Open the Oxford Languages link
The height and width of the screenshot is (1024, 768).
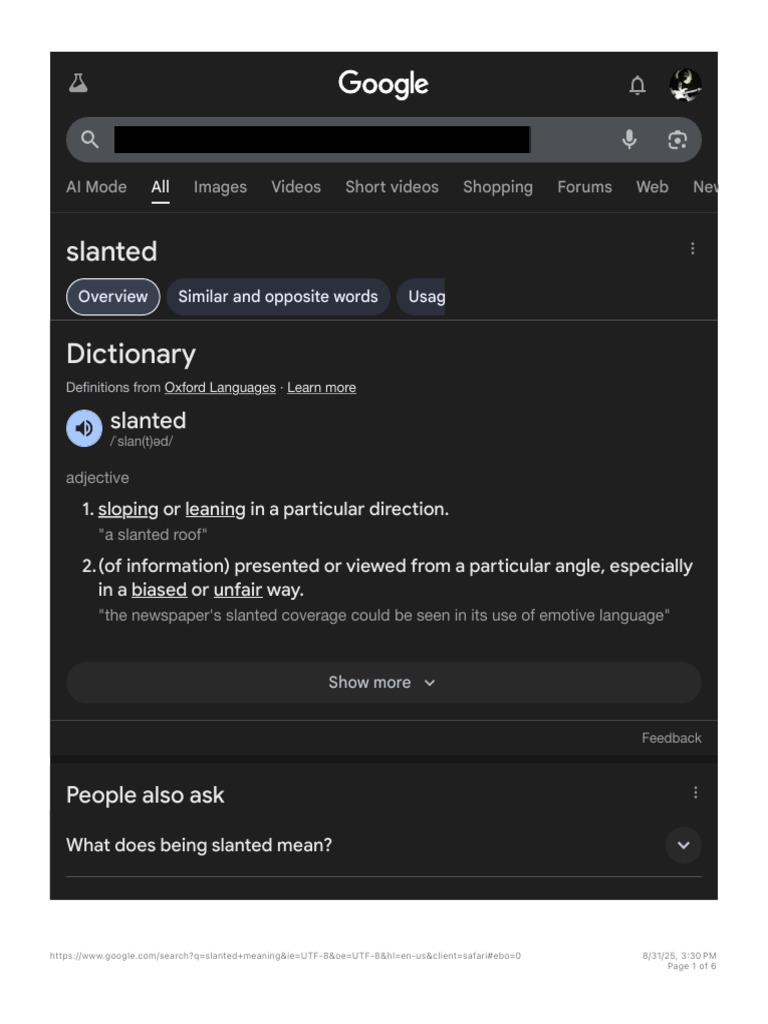220,388
